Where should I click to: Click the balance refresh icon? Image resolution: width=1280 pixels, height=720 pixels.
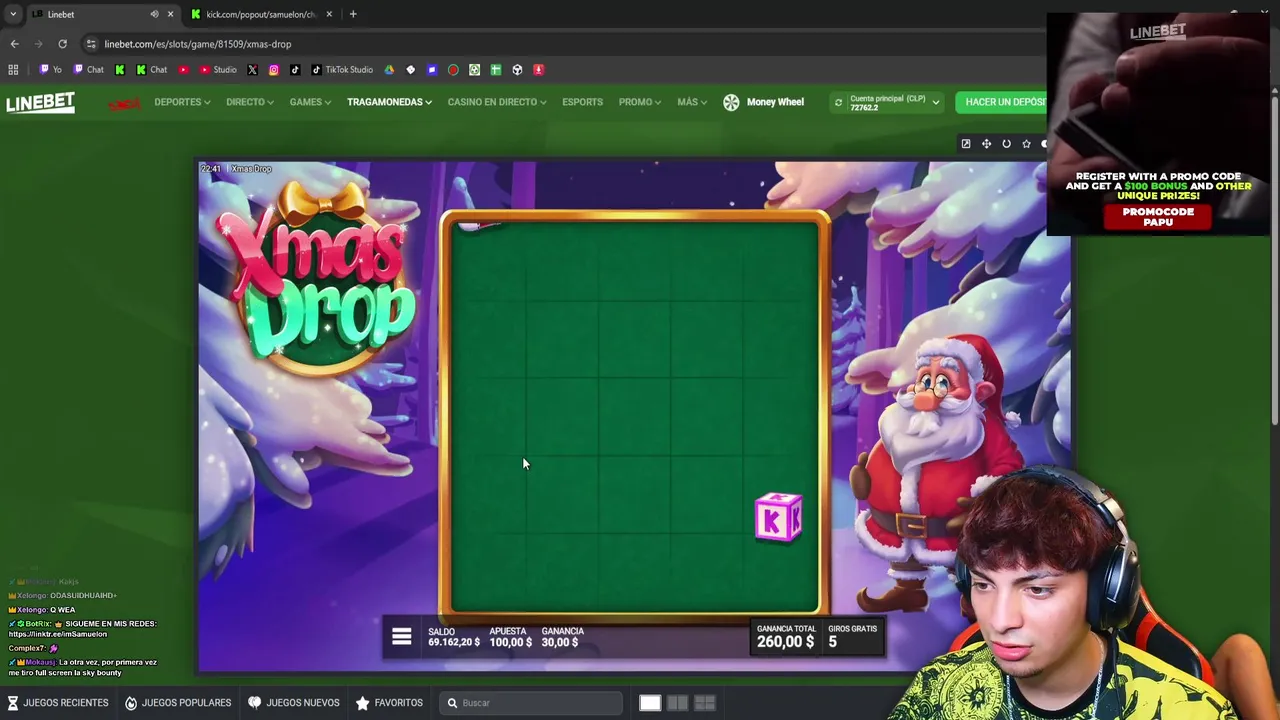838,102
